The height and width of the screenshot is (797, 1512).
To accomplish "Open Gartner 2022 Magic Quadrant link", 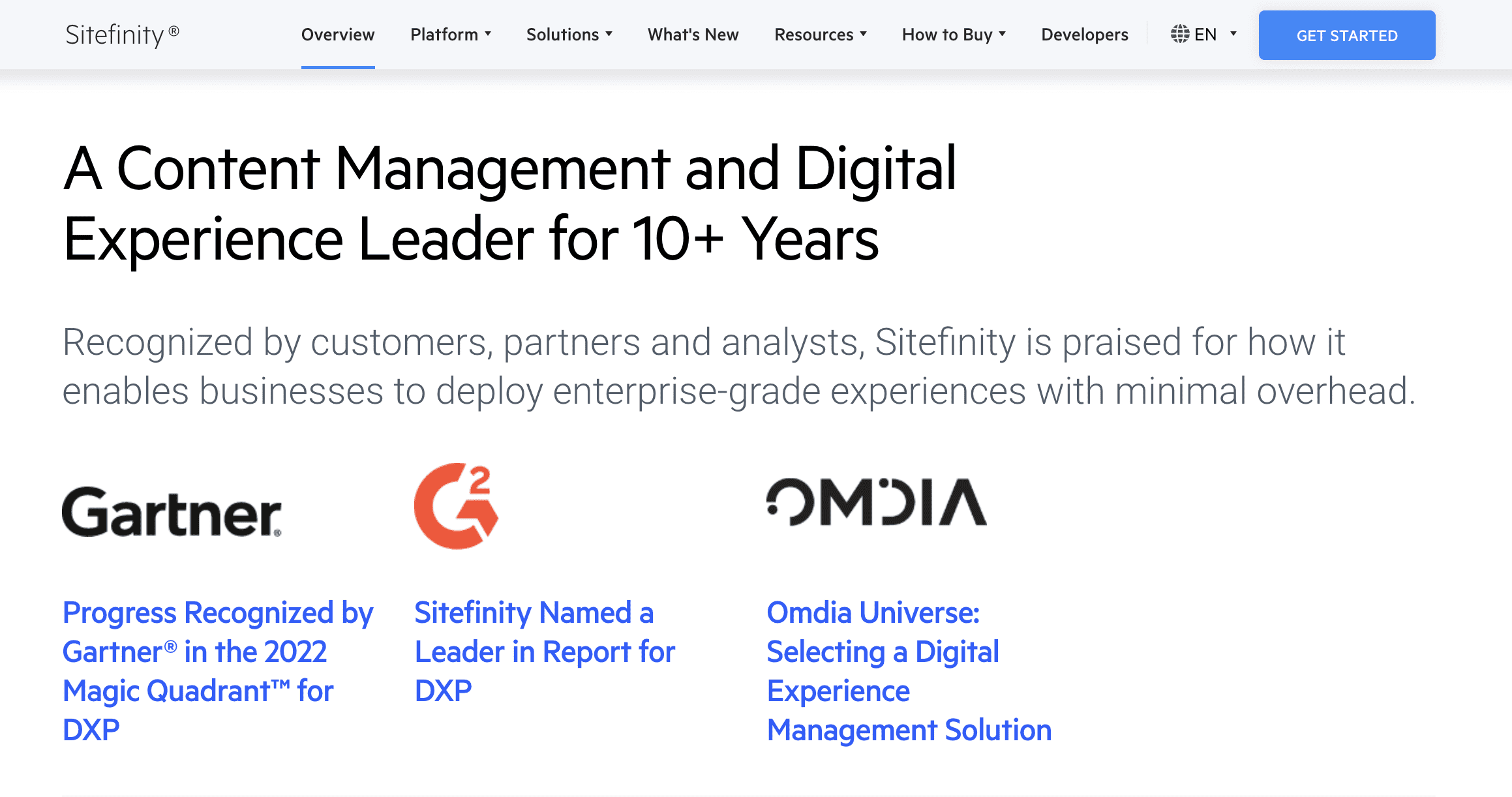I will pos(218,671).
